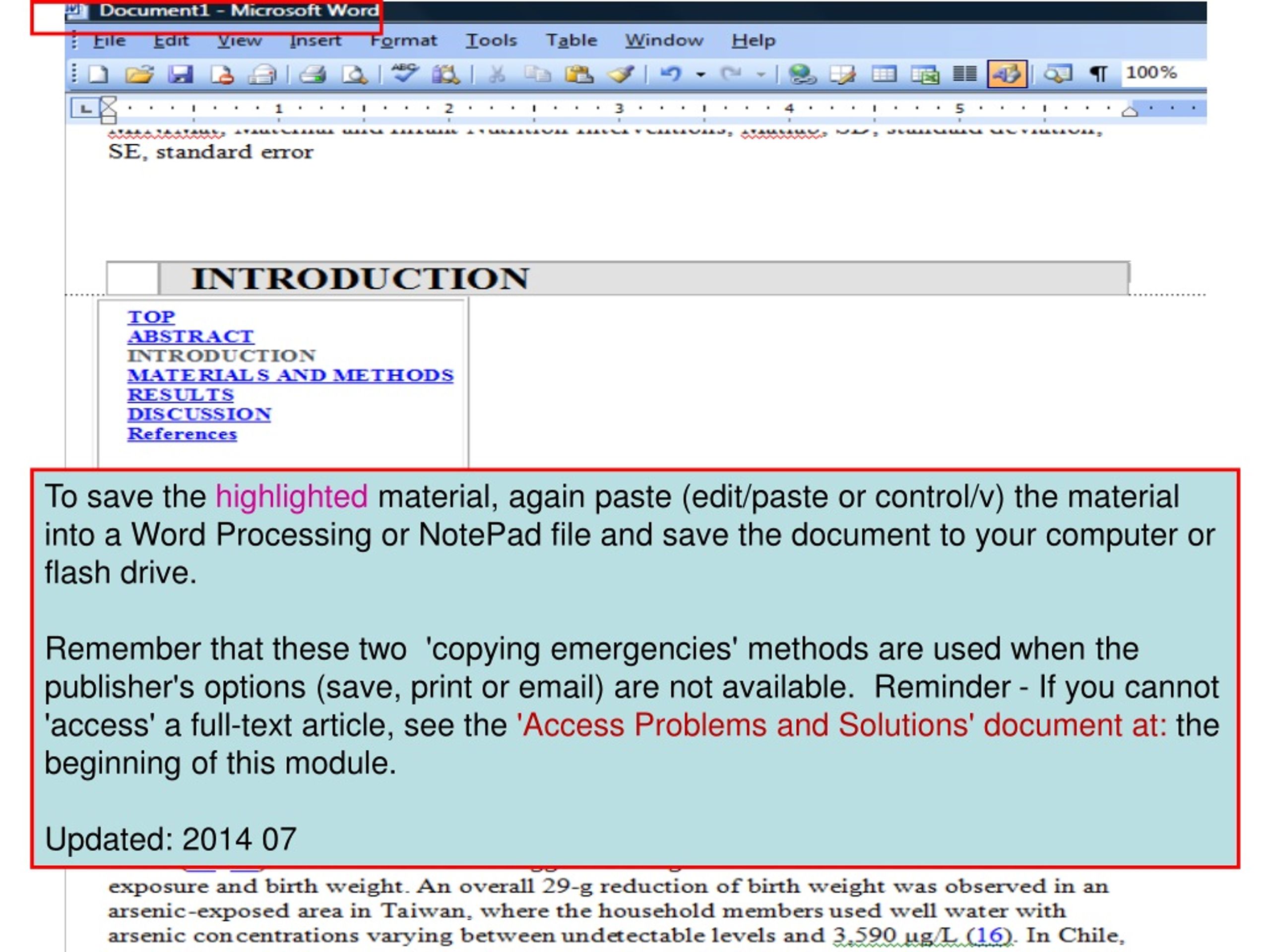Go to the RESULTS link
The image size is (1270, 952).
coord(181,395)
